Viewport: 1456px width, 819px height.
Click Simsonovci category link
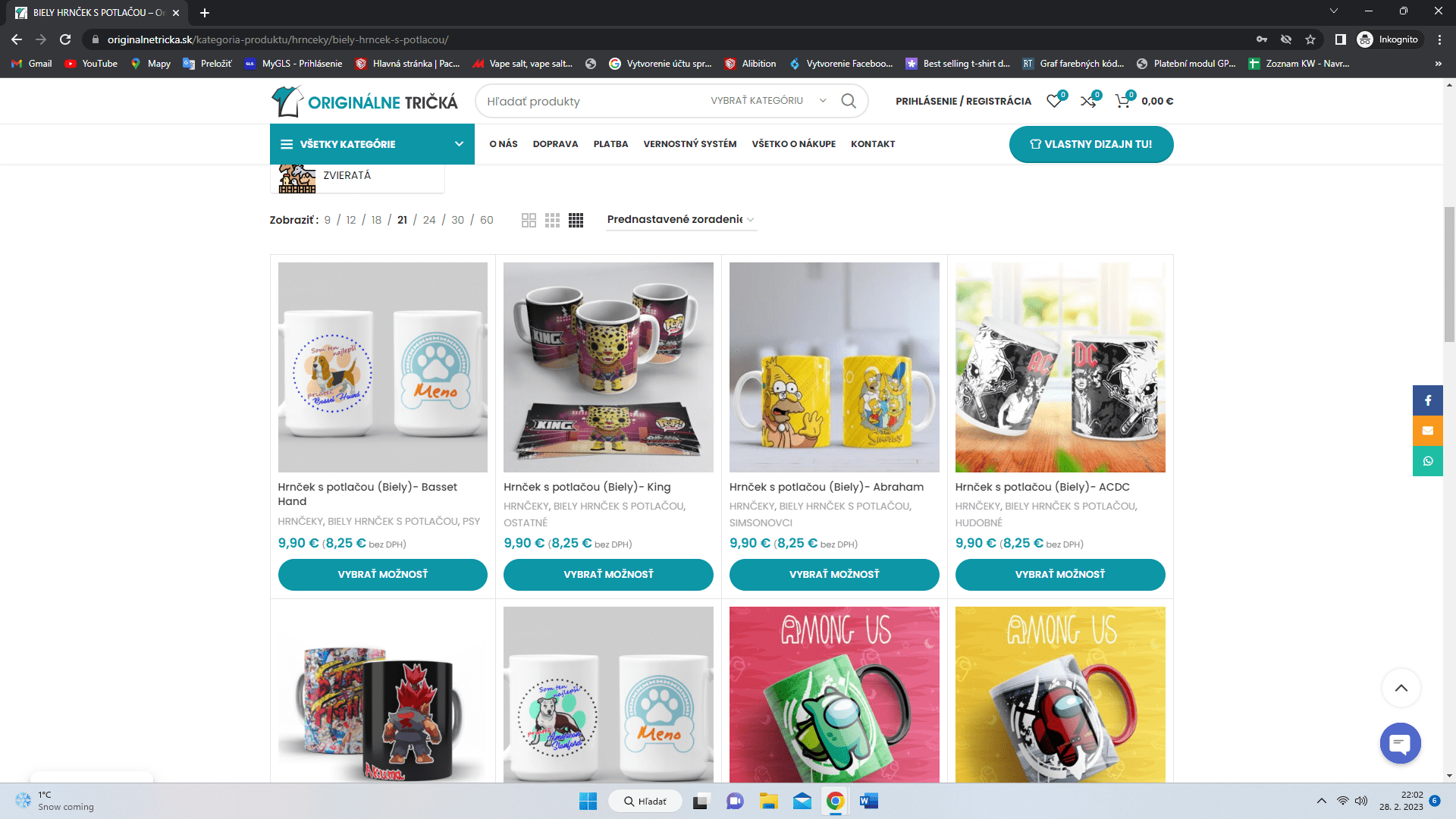point(761,522)
